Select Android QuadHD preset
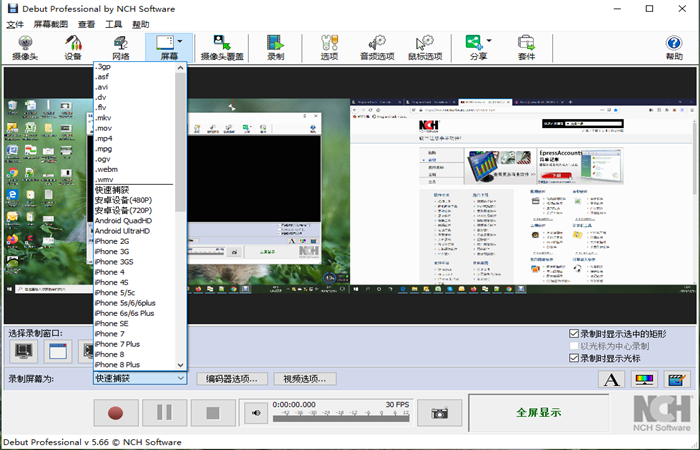 (x=134, y=221)
